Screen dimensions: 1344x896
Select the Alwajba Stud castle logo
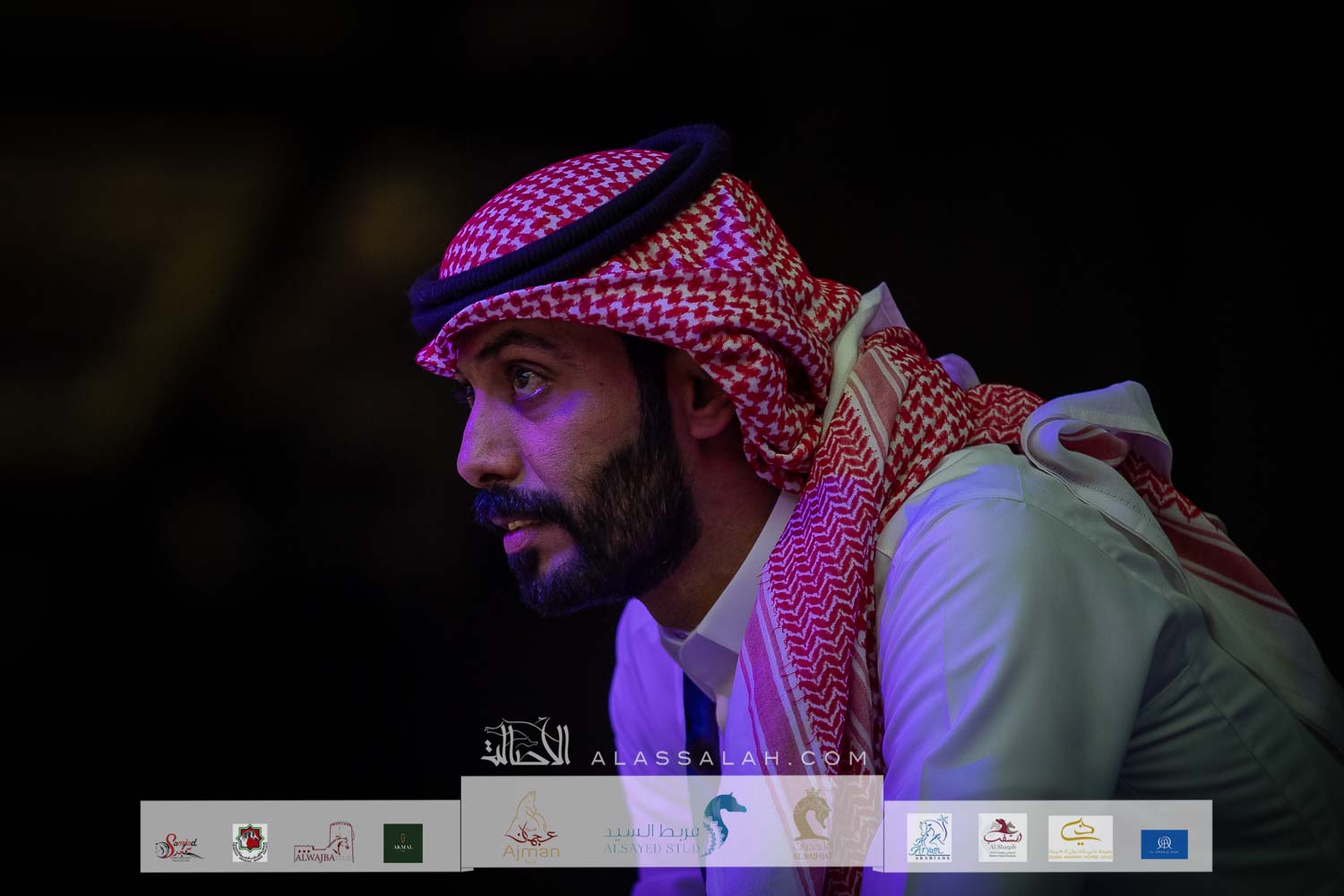point(323,844)
